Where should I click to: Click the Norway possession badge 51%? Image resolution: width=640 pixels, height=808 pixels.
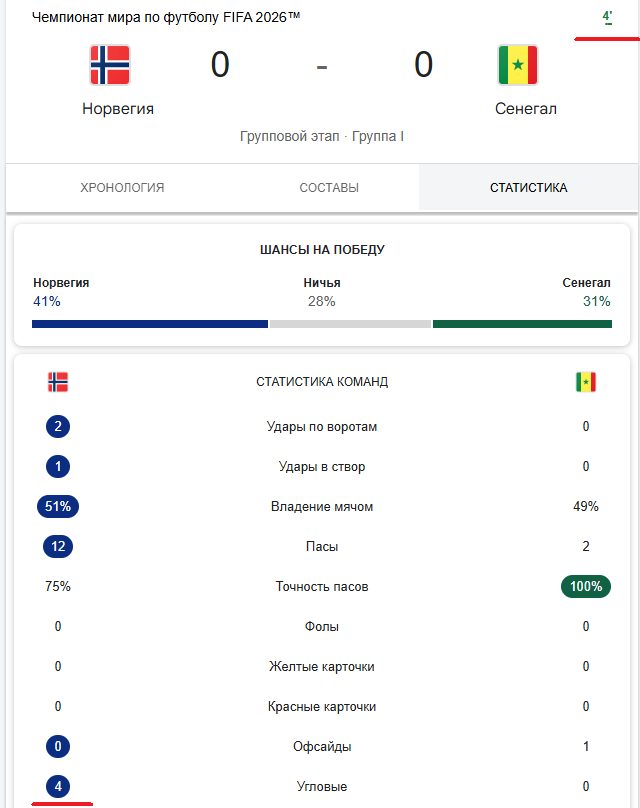pos(58,507)
